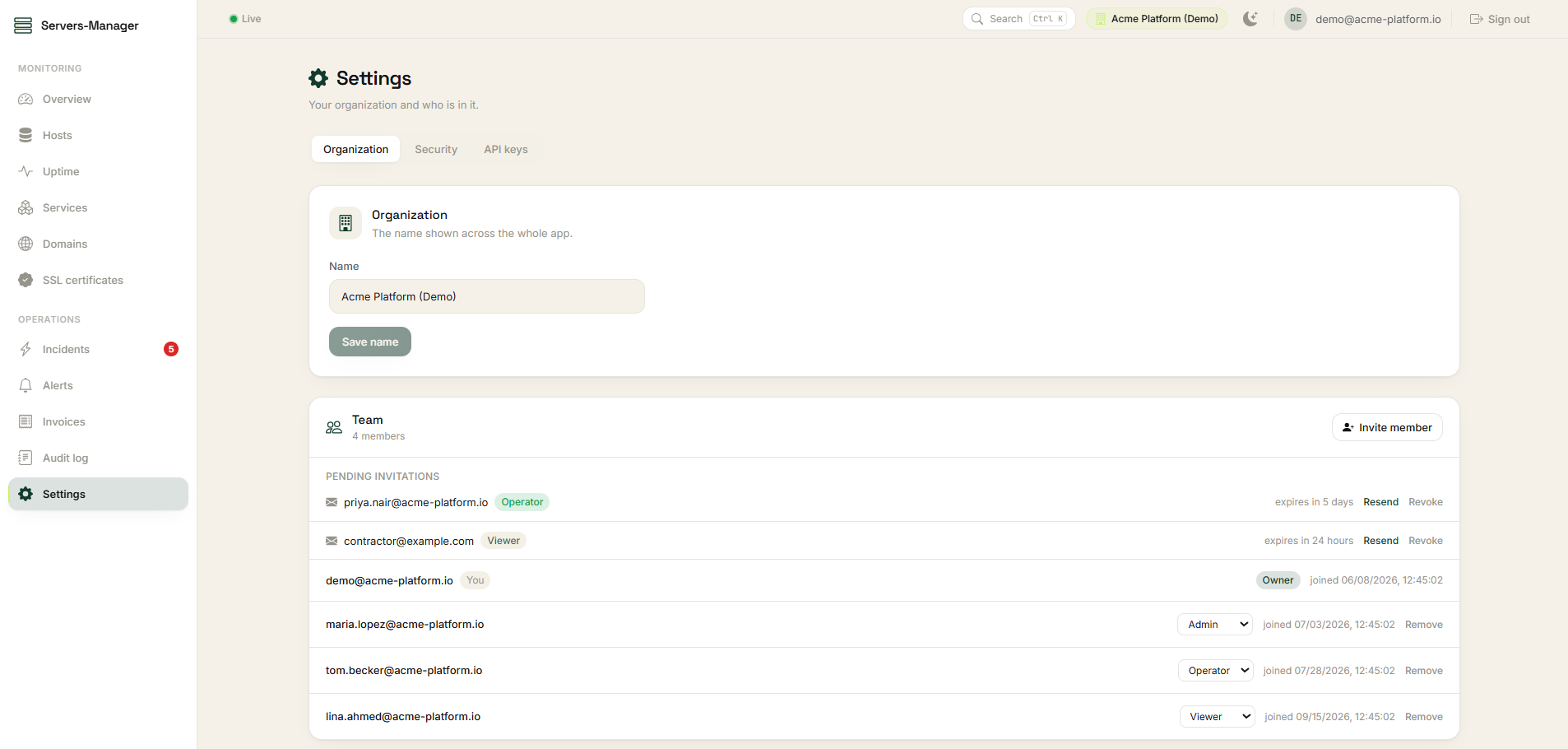Open Hosts via its database icon
Viewport: 1568px width, 749px height.
click(26, 135)
